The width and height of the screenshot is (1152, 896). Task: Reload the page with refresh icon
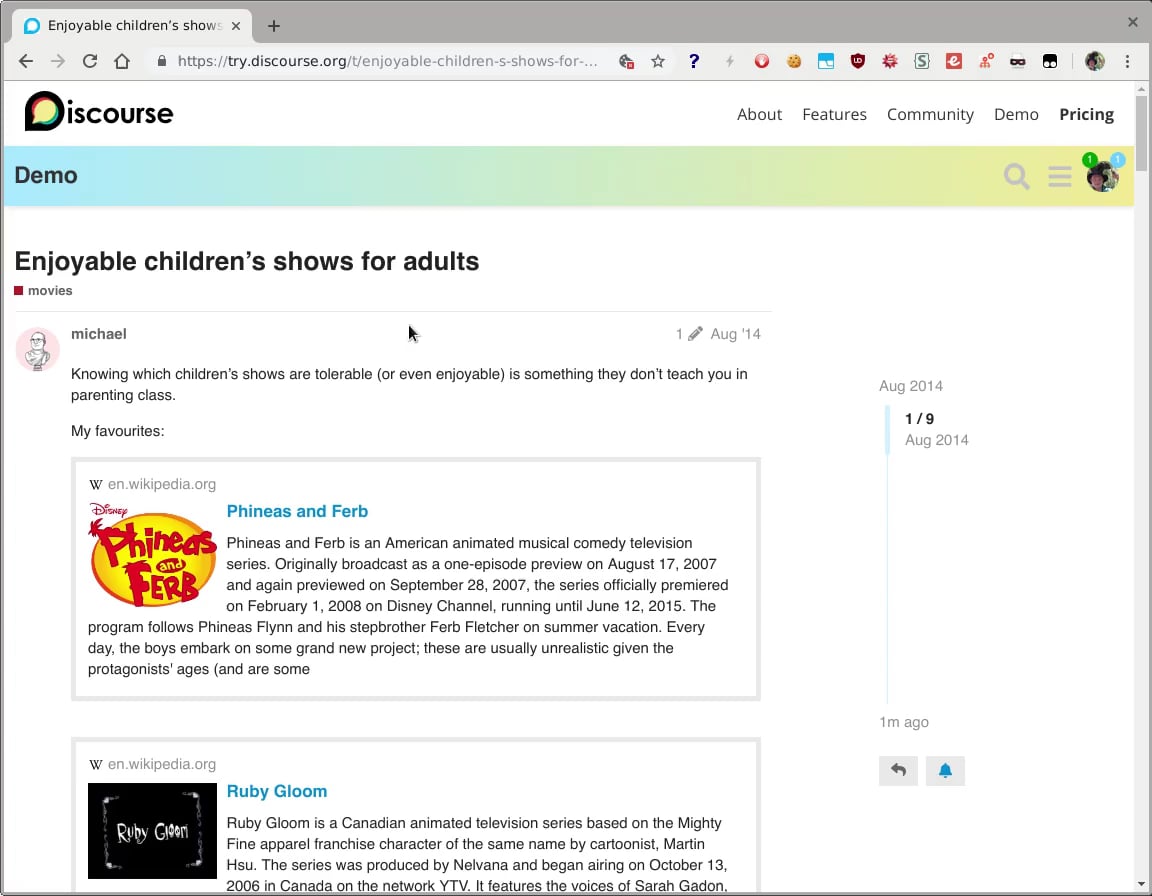pos(90,61)
